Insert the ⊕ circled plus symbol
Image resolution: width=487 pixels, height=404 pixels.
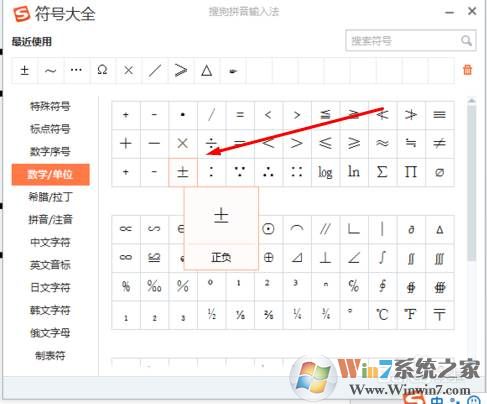pyautogui.click(x=268, y=258)
